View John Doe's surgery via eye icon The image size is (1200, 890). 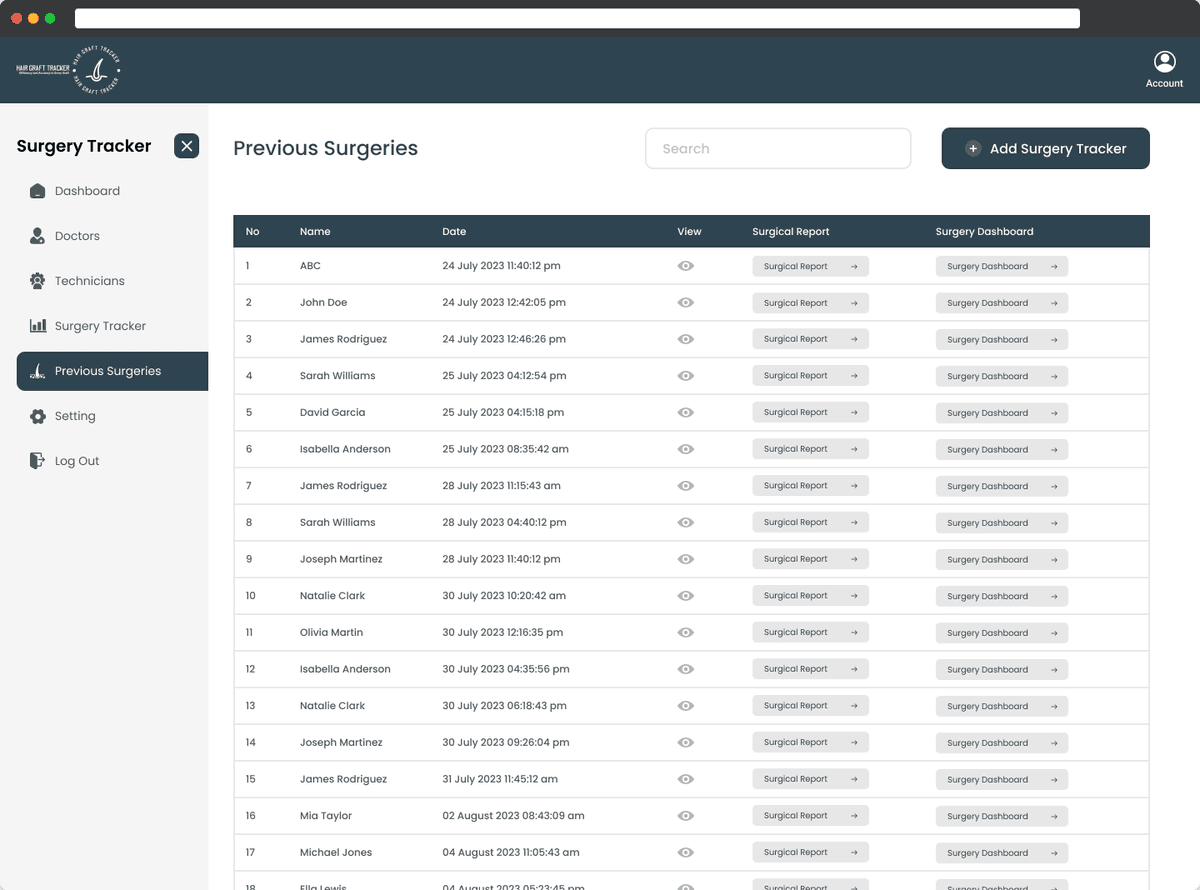tap(685, 303)
